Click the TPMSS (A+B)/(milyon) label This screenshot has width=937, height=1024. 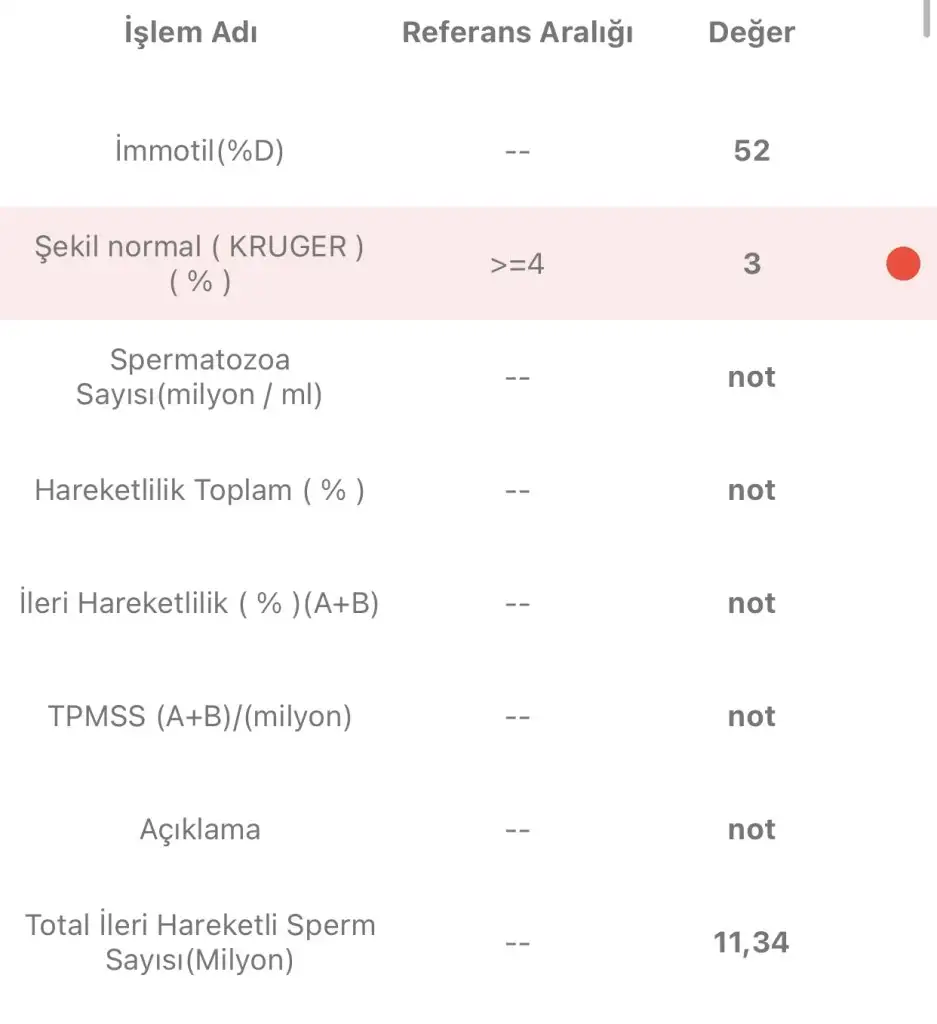[x=200, y=716]
